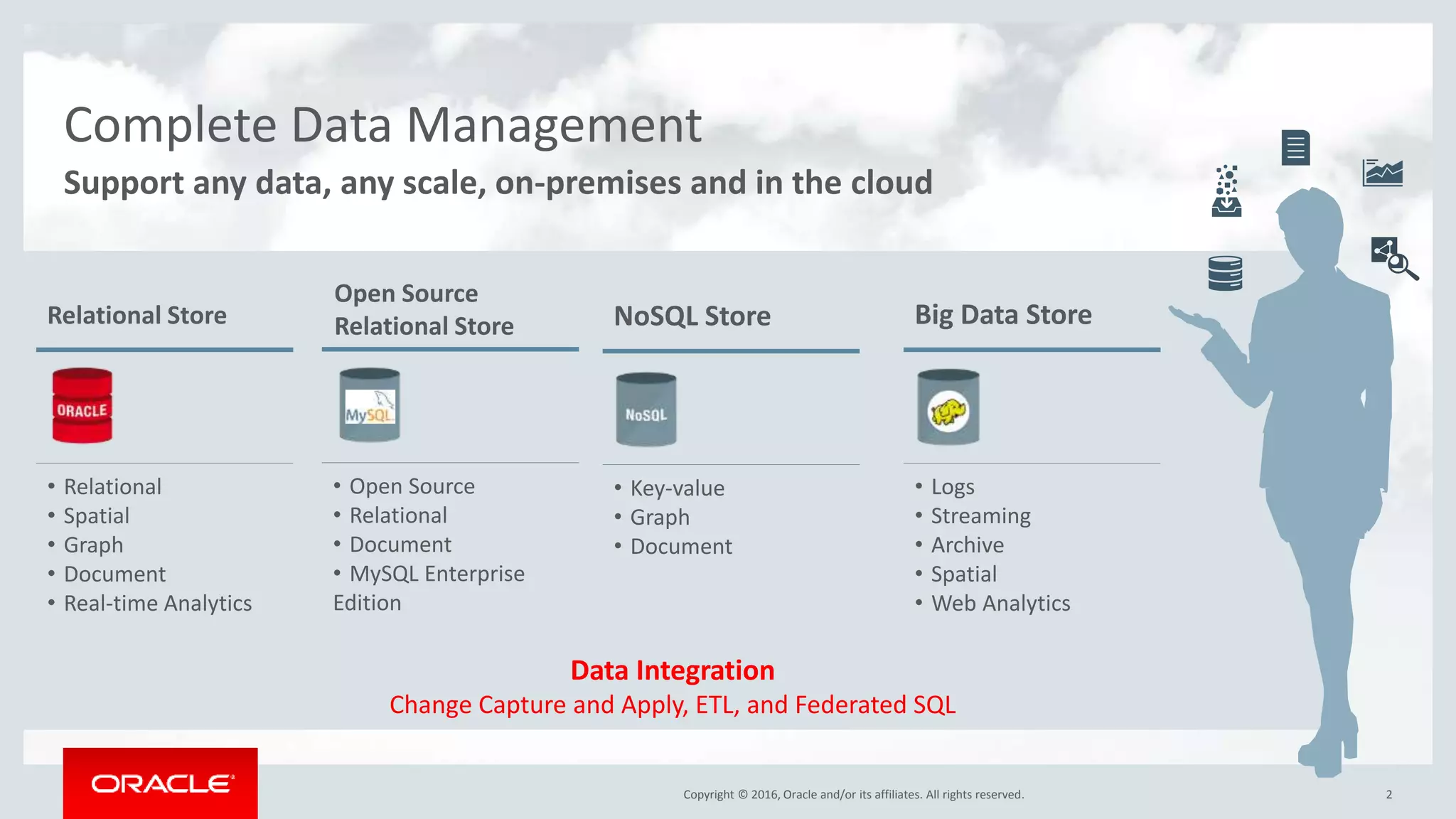This screenshot has width=1456, height=819.
Task: Select the Relational Store heading
Action: (x=137, y=315)
